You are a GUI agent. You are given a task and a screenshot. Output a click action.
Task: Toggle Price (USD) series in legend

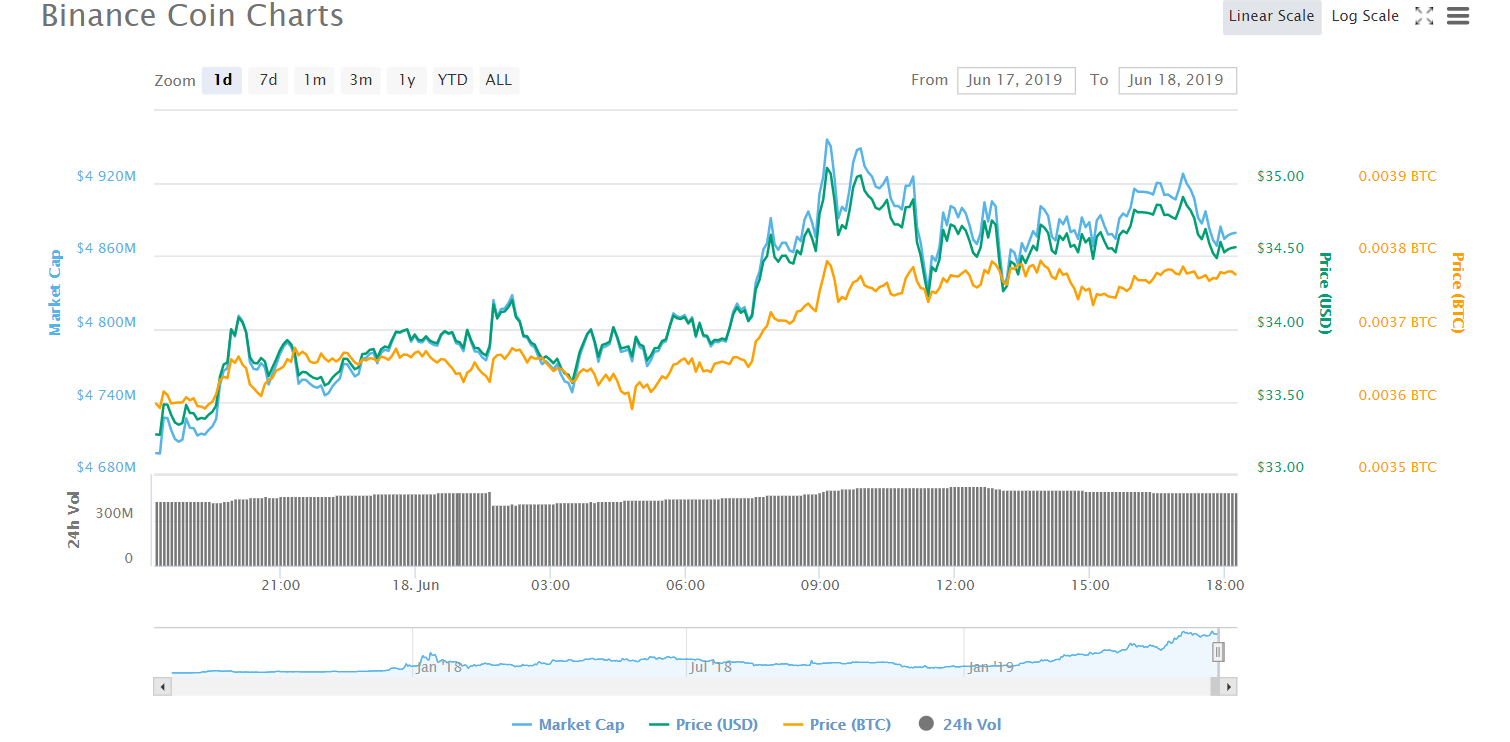tap(703, 725)
